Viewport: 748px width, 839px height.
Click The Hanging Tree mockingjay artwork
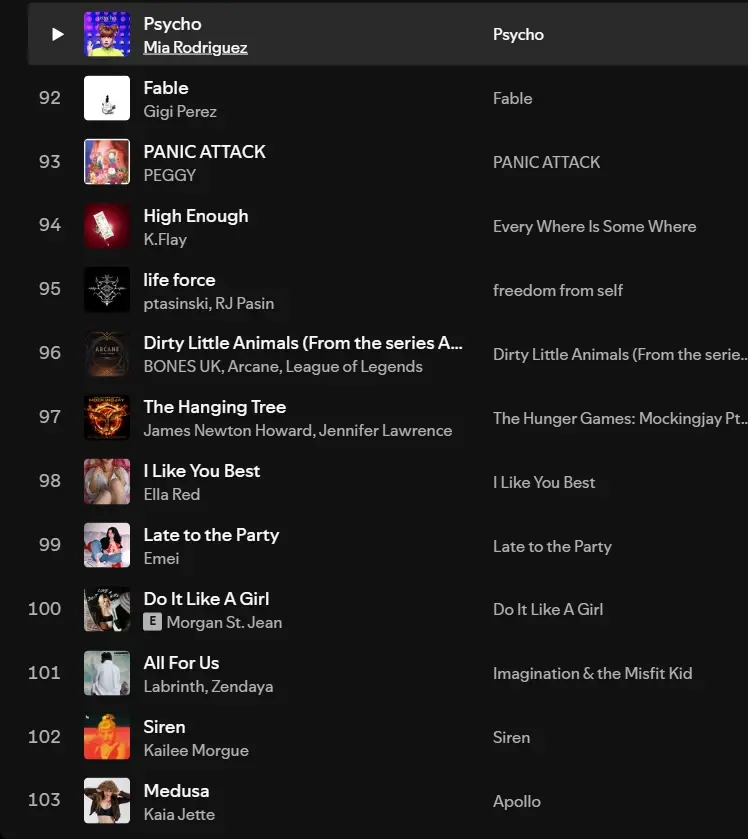[x=107, y=418]
